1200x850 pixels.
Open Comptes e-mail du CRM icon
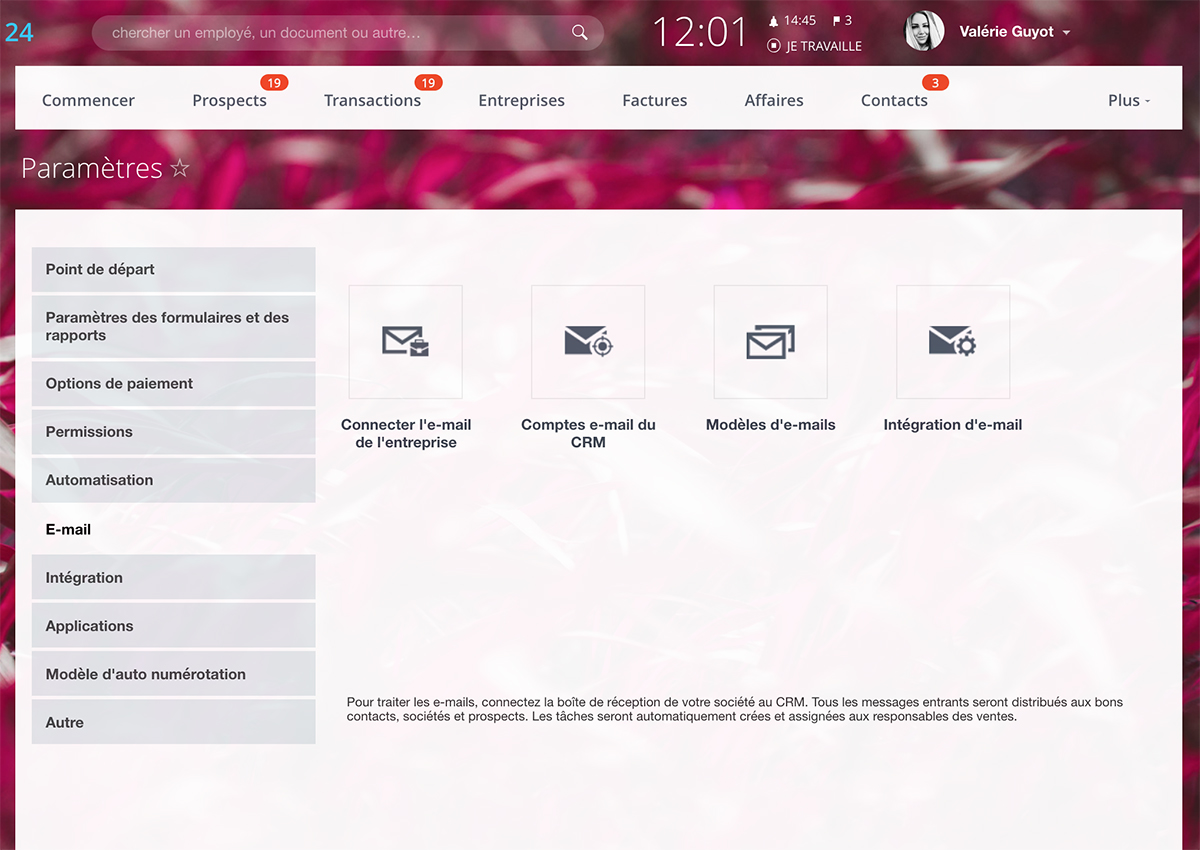(588, 342)
